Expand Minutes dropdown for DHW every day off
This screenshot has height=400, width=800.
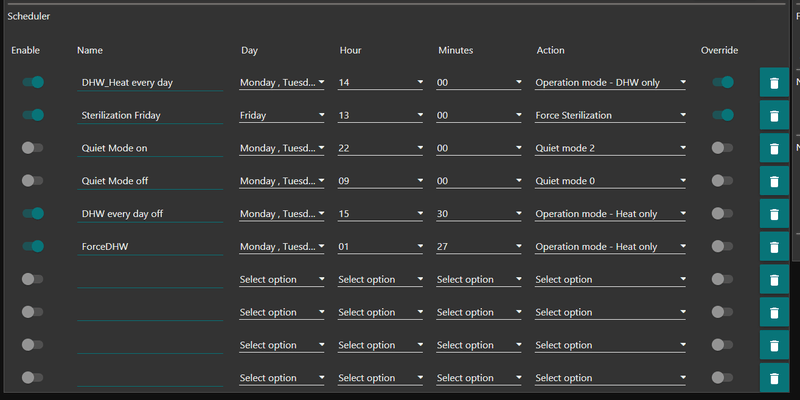478,214
